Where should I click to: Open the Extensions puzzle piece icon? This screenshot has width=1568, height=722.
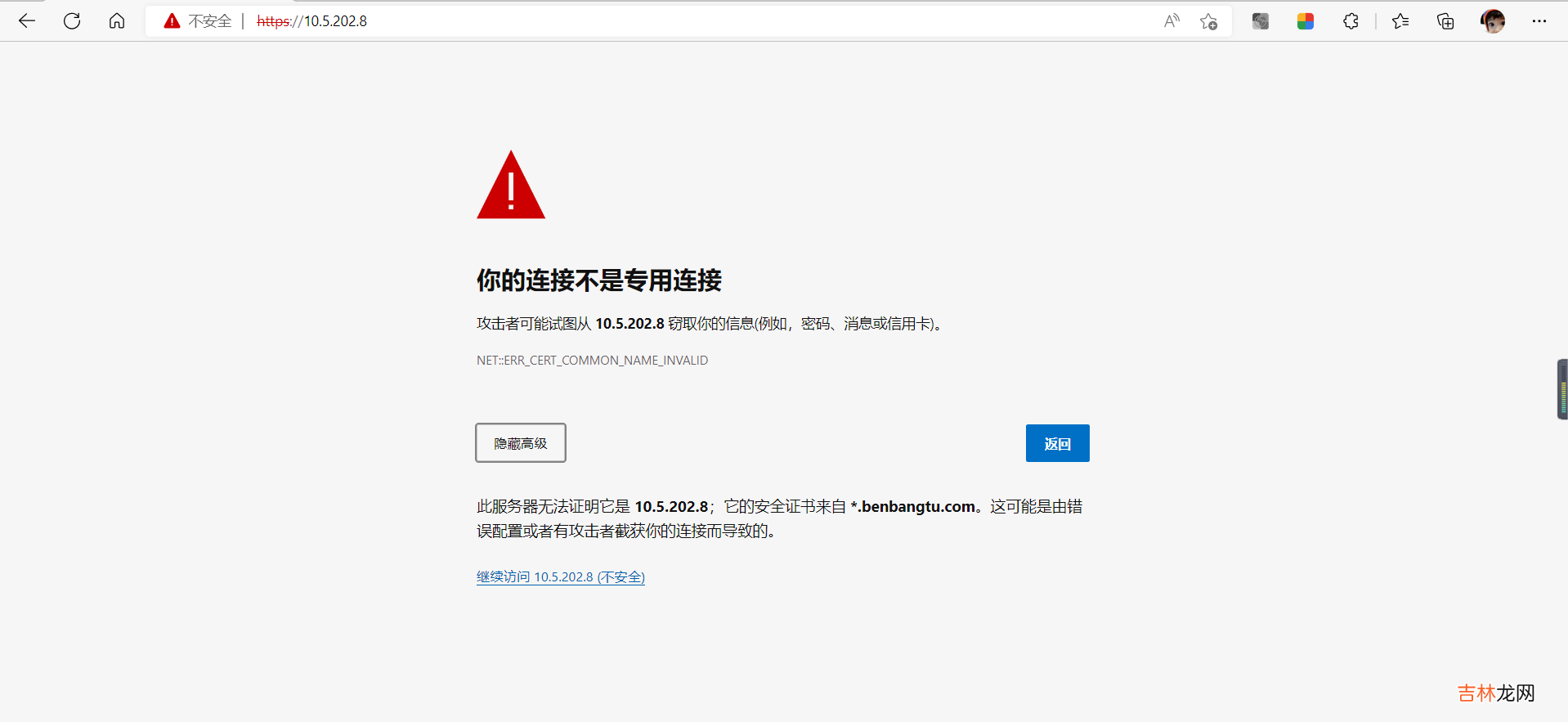1351,21
